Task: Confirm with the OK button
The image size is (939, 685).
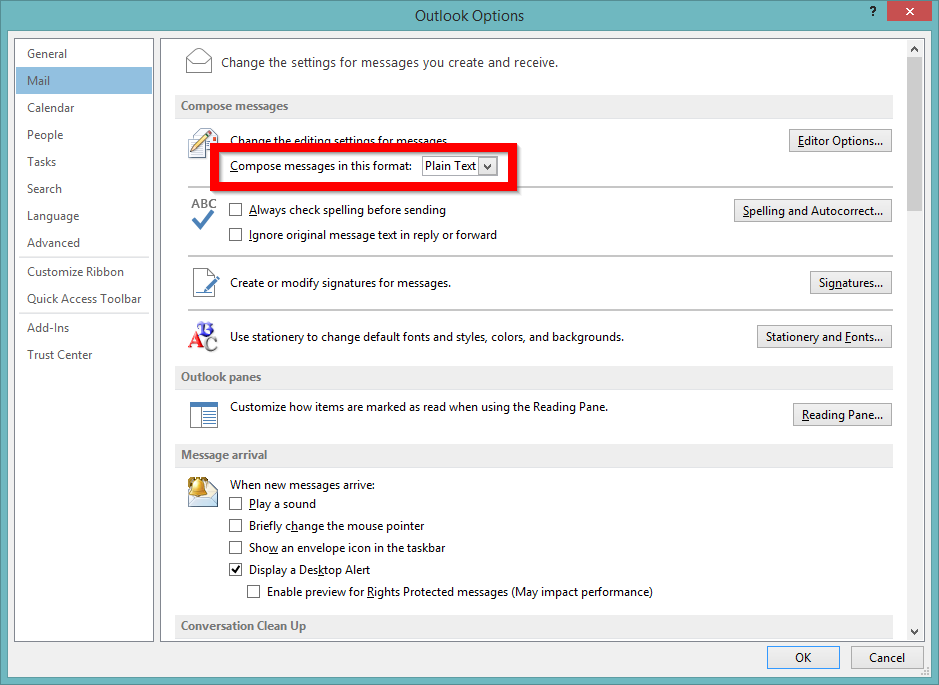Action: coord(803,657)
